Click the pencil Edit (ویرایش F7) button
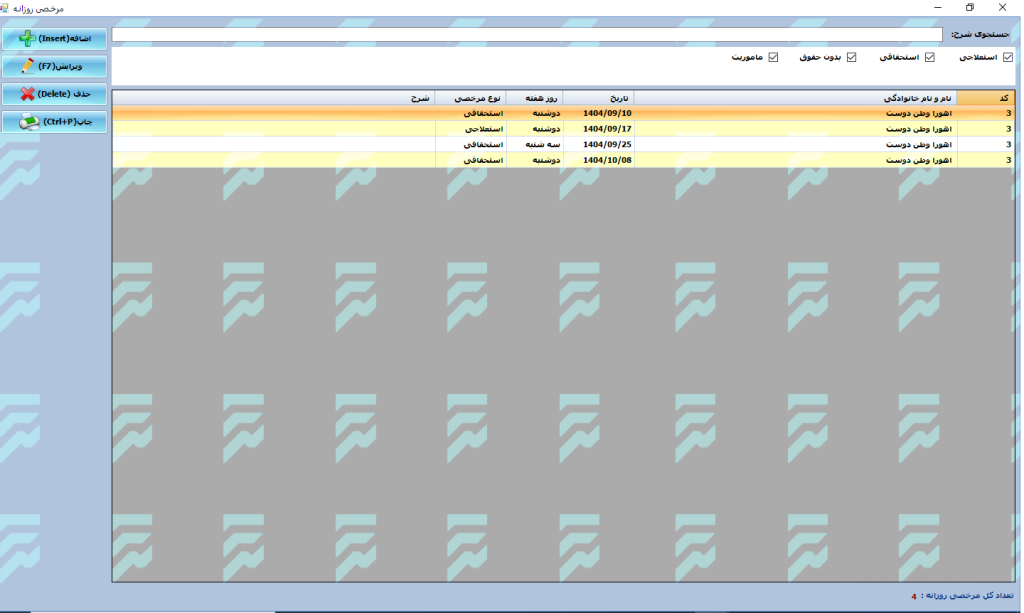 tap(55, 66)
